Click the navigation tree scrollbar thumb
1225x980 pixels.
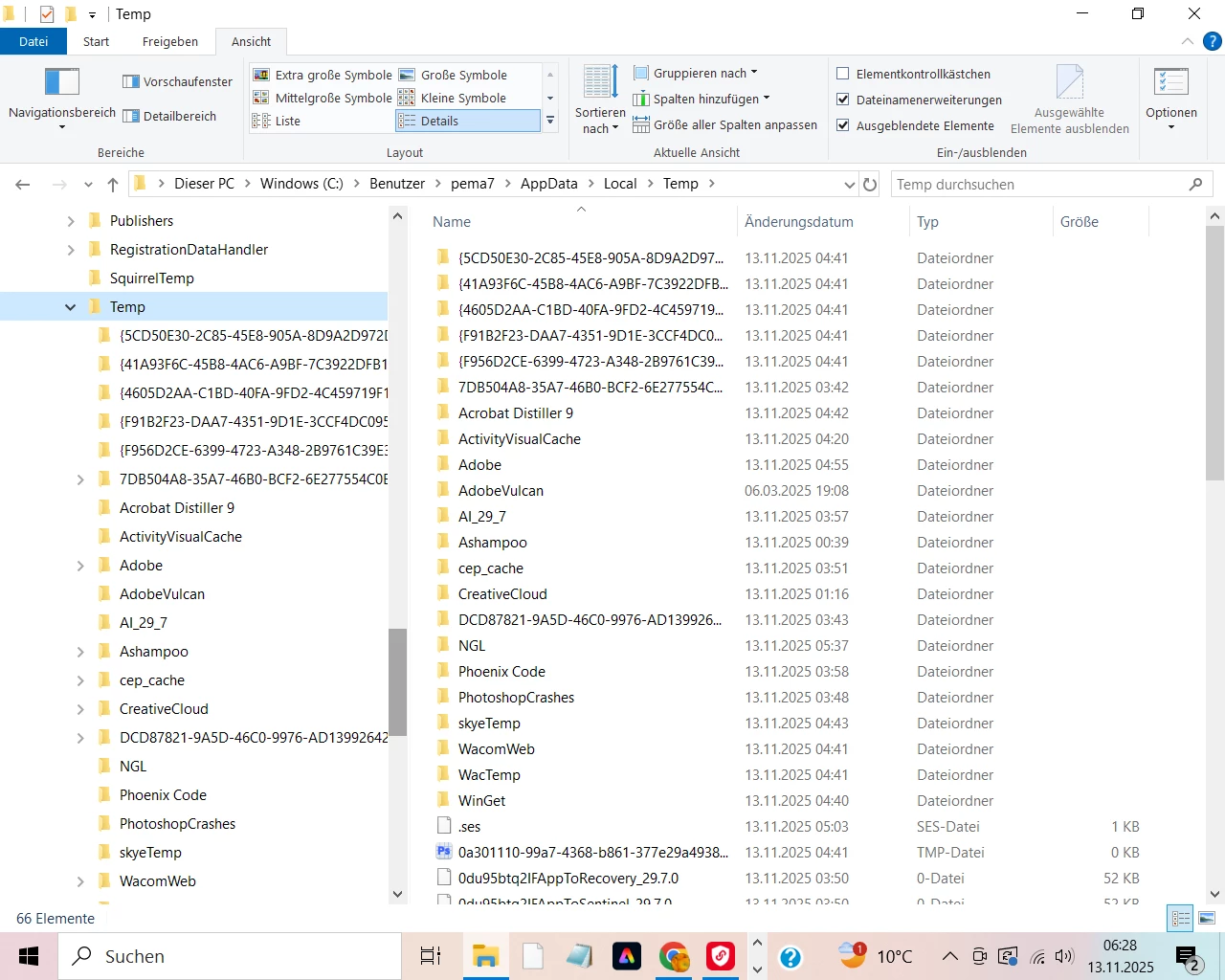coord(397,681)
